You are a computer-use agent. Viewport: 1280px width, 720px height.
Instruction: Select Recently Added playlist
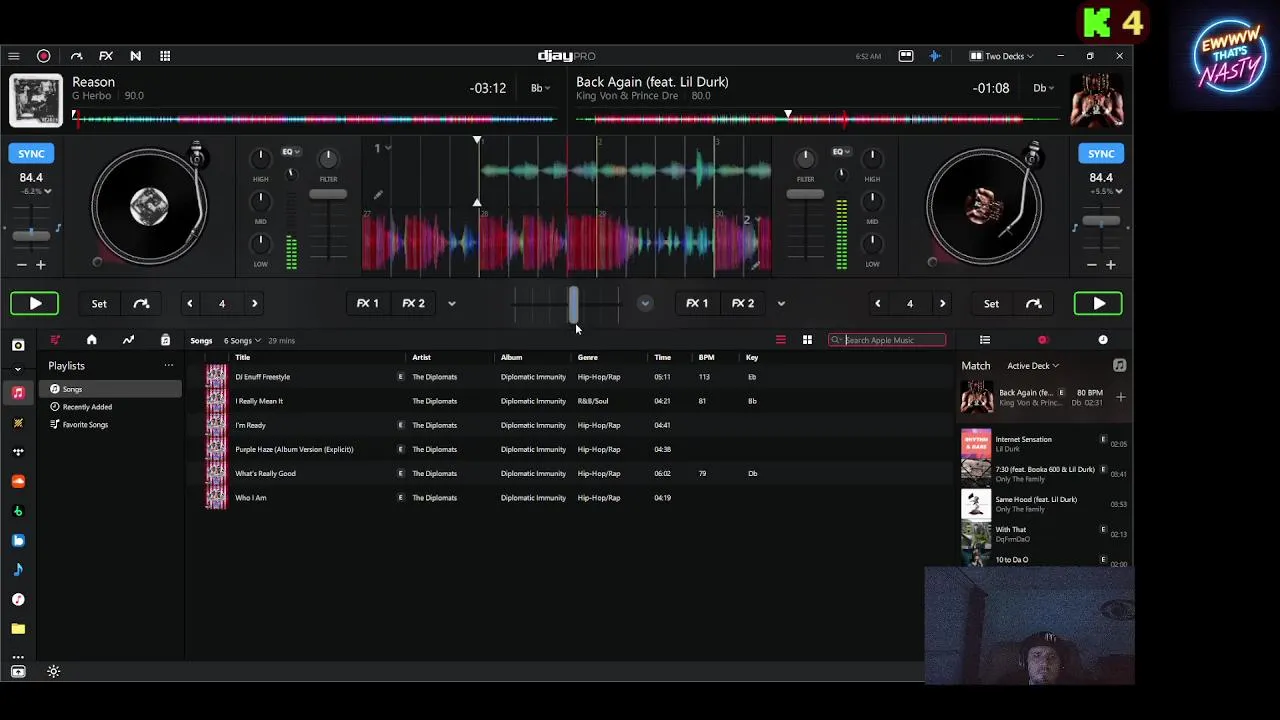click(x=88, y=407)
